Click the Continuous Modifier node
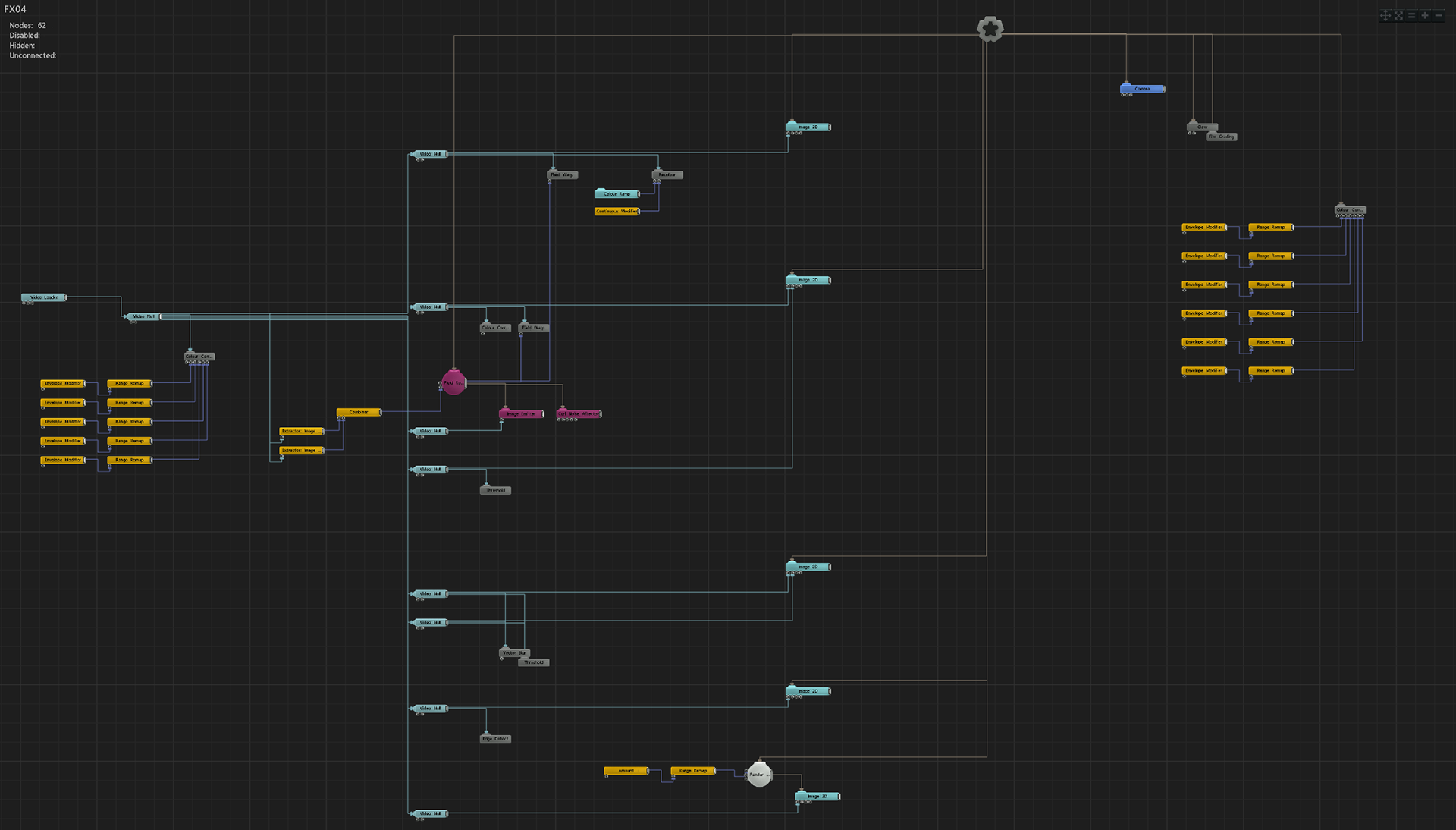 pyautogui.click(x=617, y=212)
